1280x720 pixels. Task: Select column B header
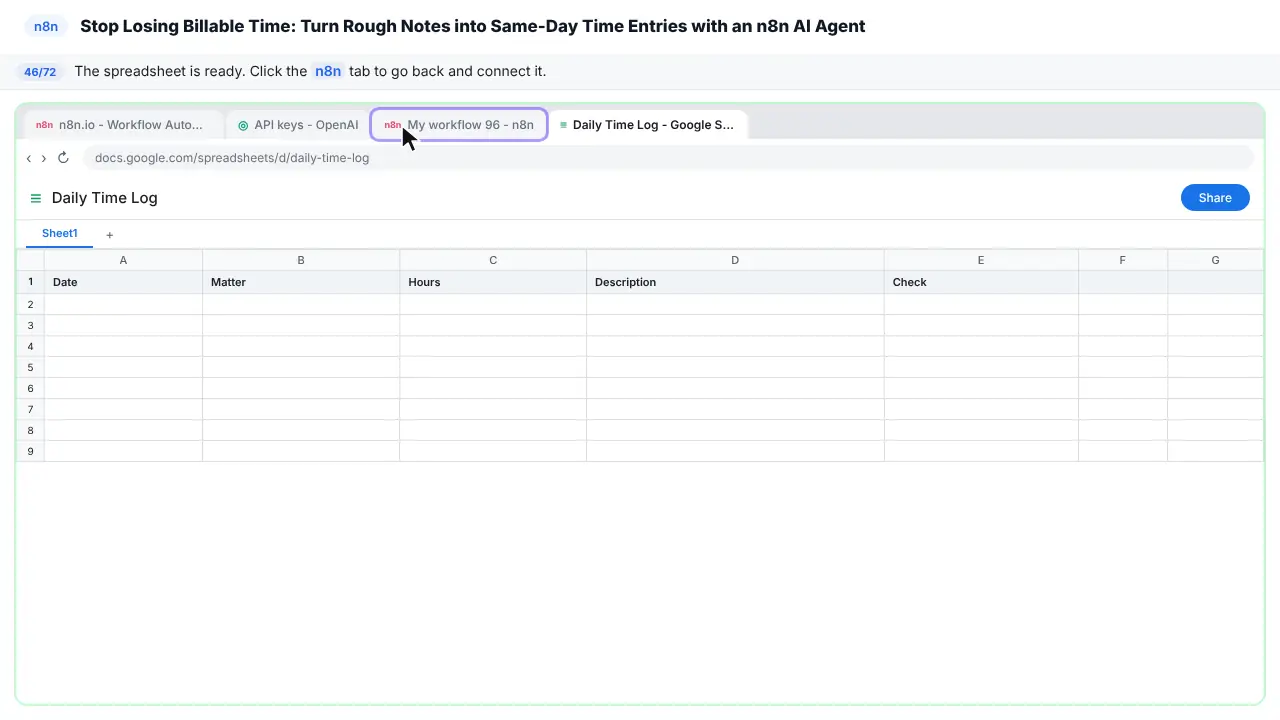point(301,260)
